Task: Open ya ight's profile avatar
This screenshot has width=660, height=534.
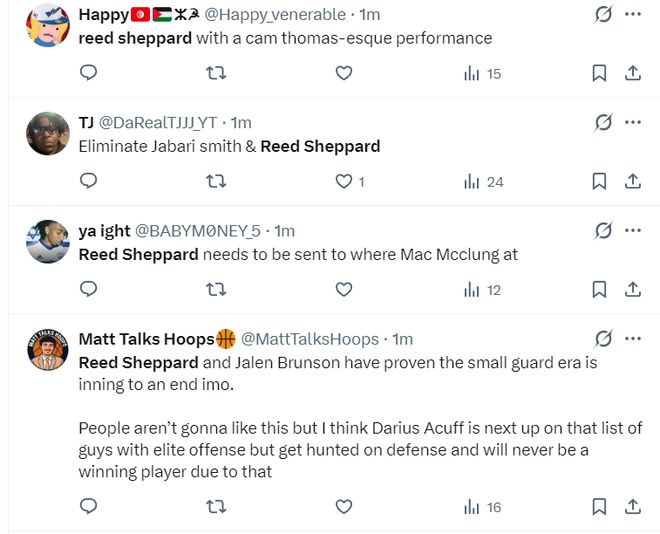Action: tap(46, 240)
